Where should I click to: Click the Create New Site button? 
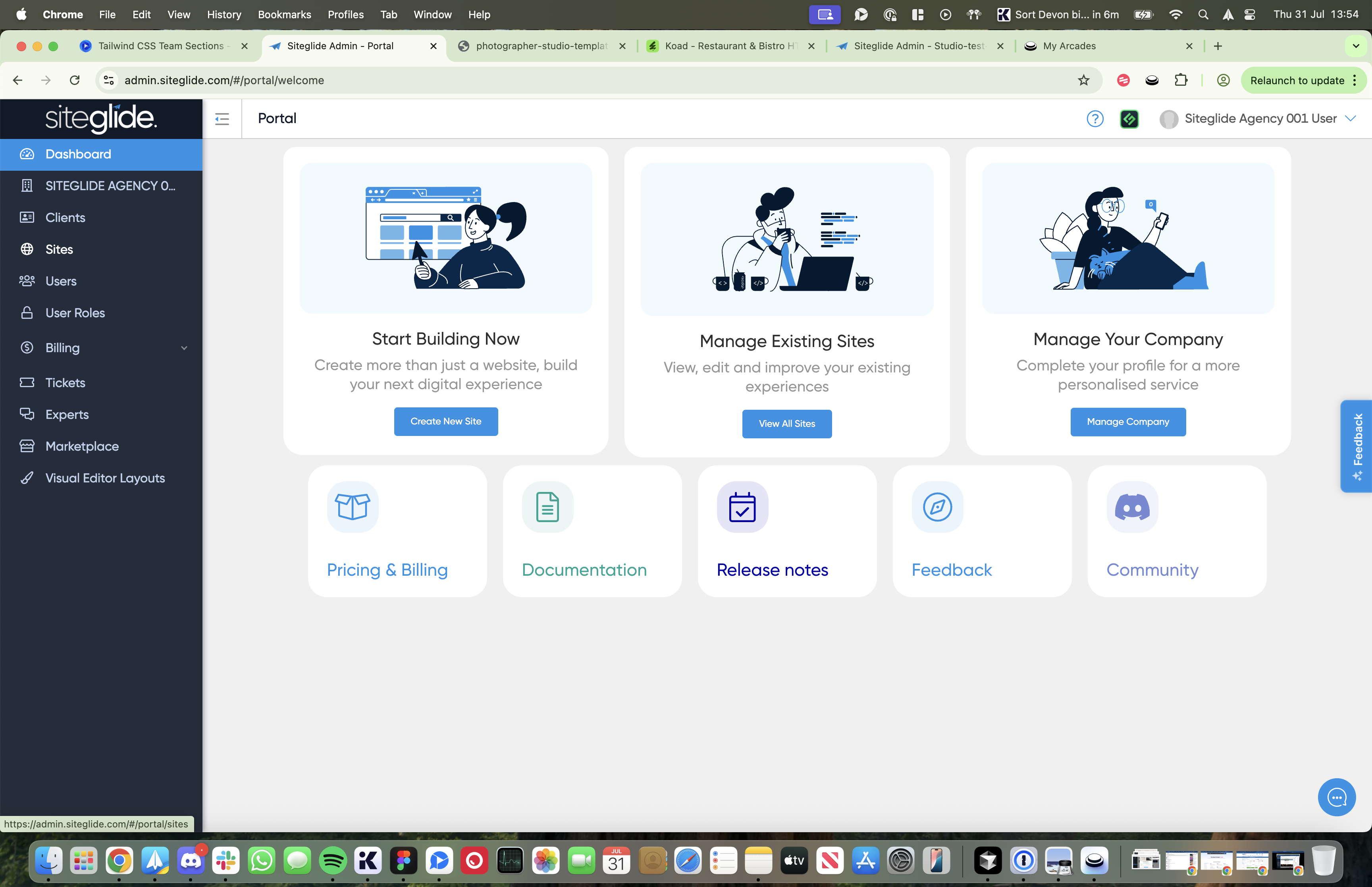[446, 422]
